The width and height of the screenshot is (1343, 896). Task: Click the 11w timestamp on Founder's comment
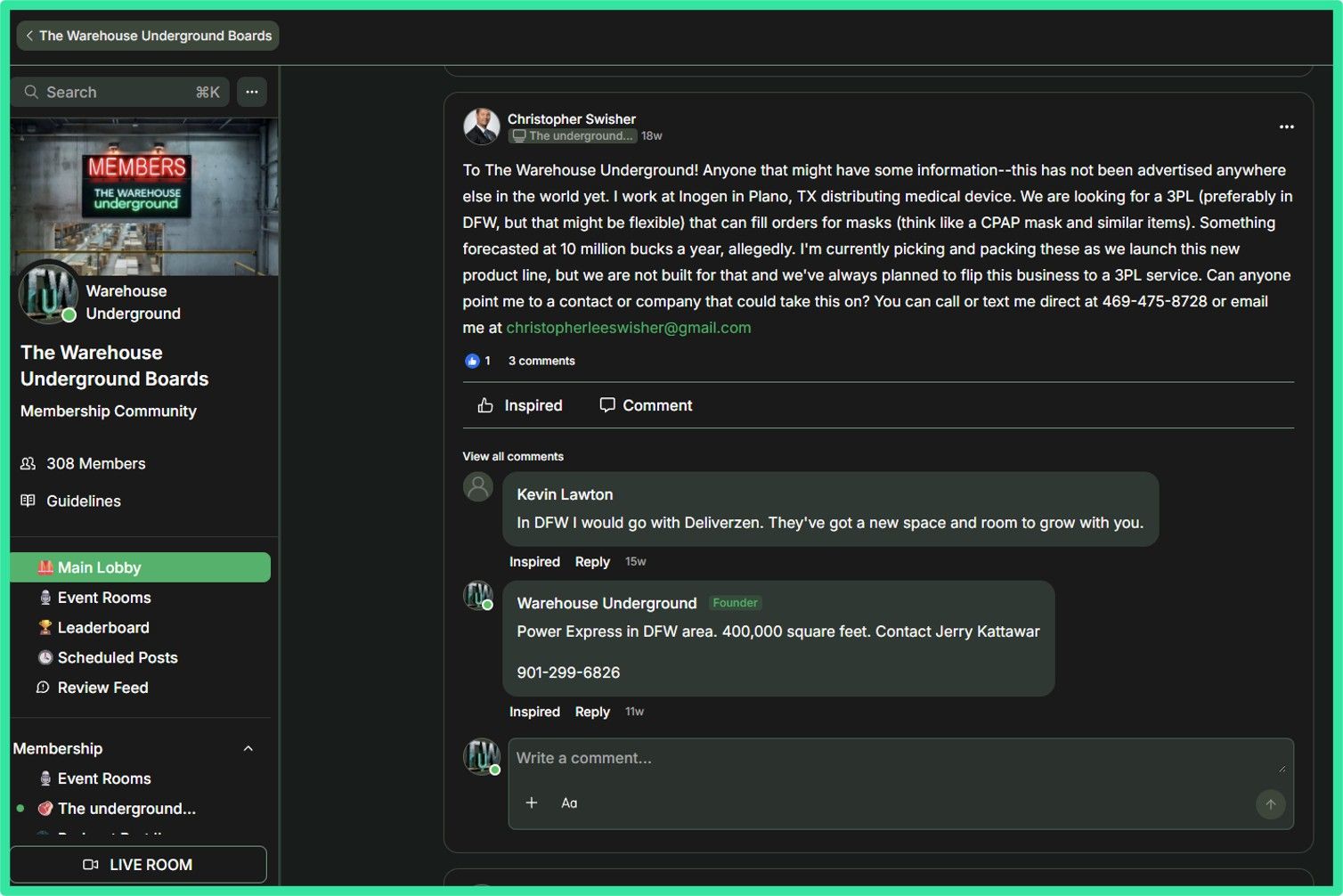[634, 712]
